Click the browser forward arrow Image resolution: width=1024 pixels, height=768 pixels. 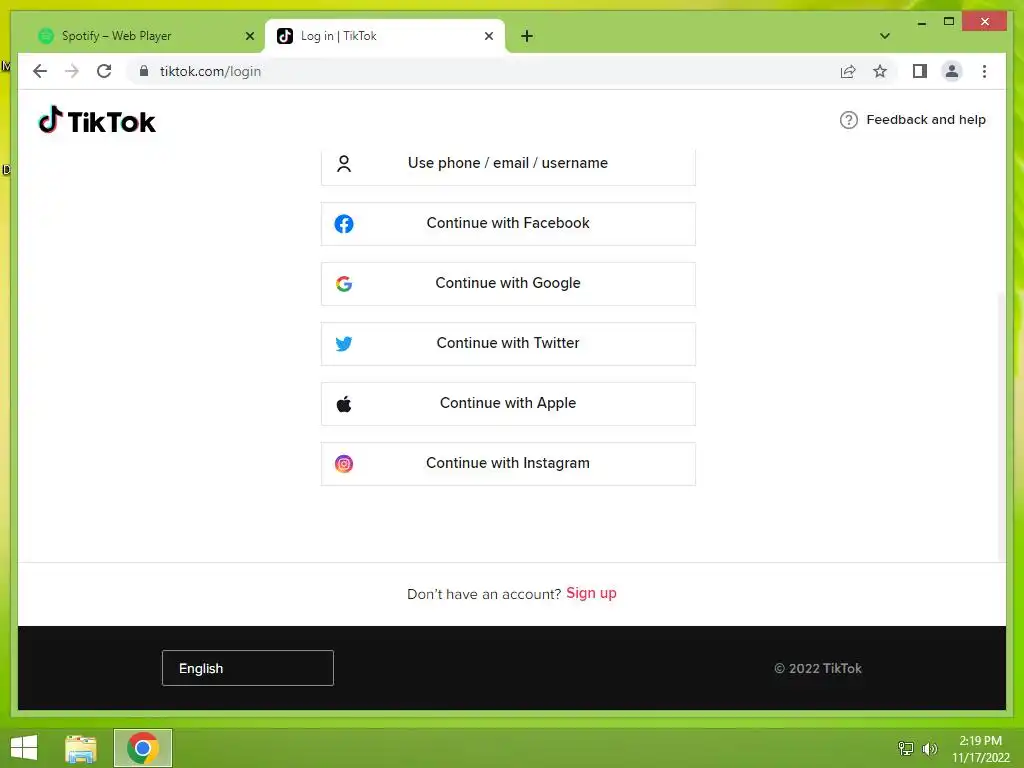(x=72, y=71)
